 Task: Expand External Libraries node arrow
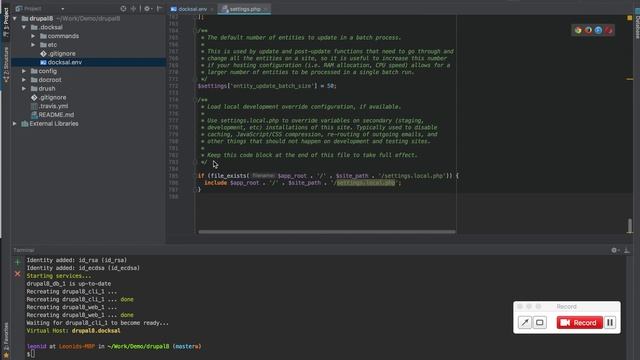click(x=15, y=124)
